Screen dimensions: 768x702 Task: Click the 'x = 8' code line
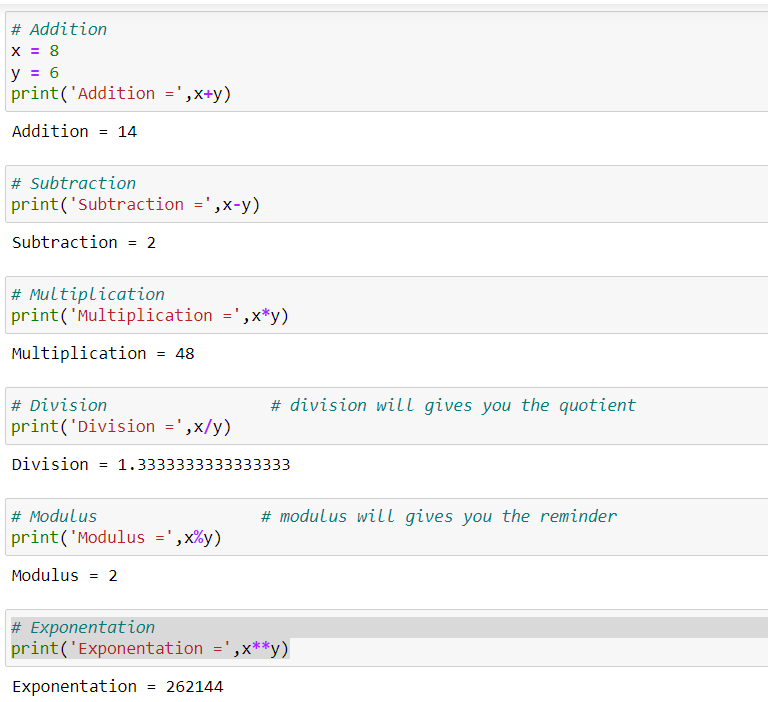coord(35,51)
